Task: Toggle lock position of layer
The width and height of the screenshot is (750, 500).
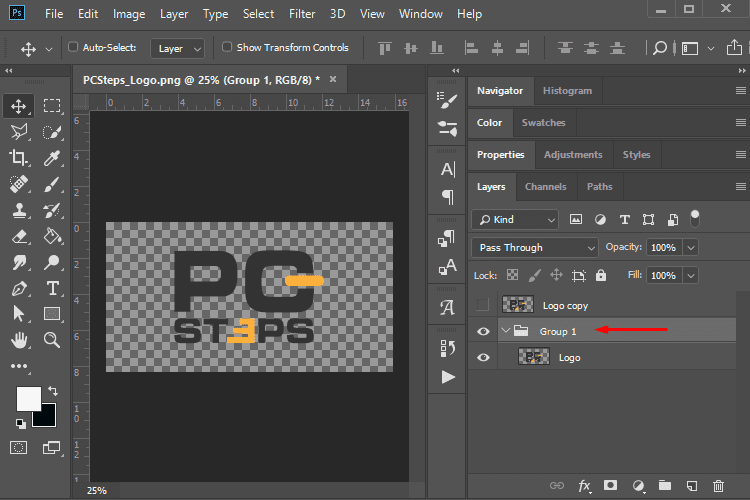Action: pyautogui.click(x=556, y=275)
